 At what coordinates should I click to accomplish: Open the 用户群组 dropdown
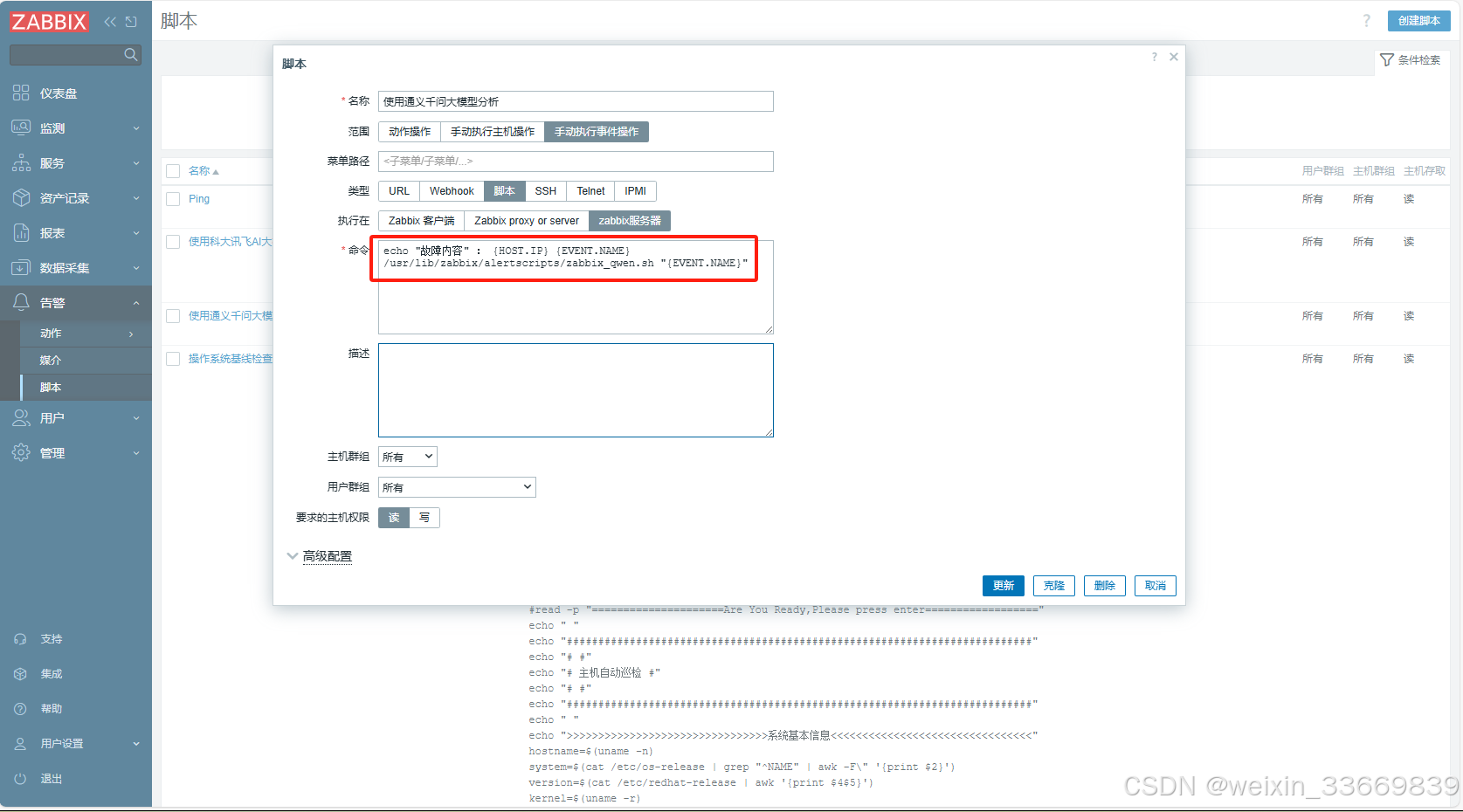457,487
